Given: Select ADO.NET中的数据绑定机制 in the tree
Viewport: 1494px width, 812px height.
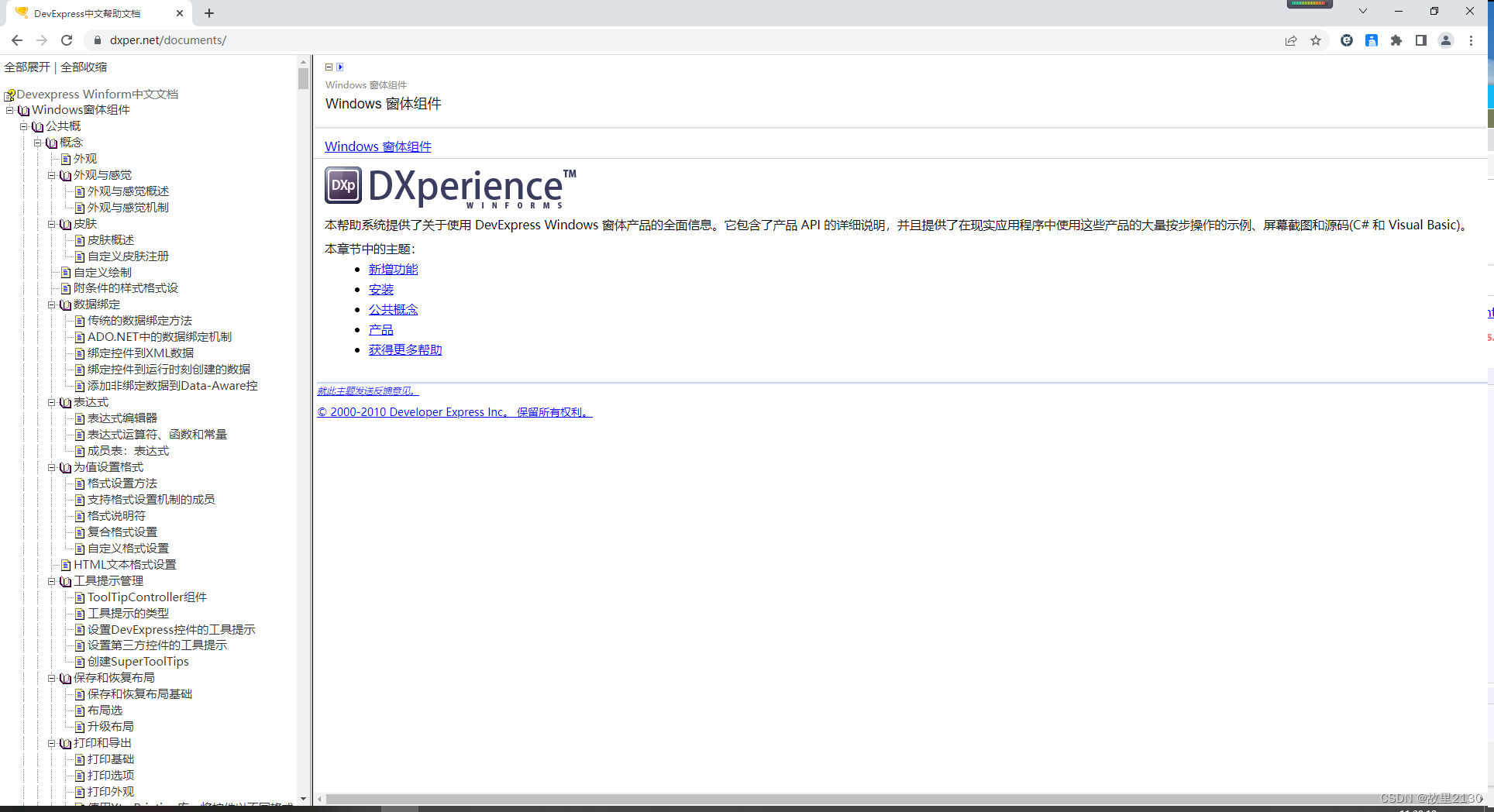Looking at the screenshot, I should coord(160,337).
